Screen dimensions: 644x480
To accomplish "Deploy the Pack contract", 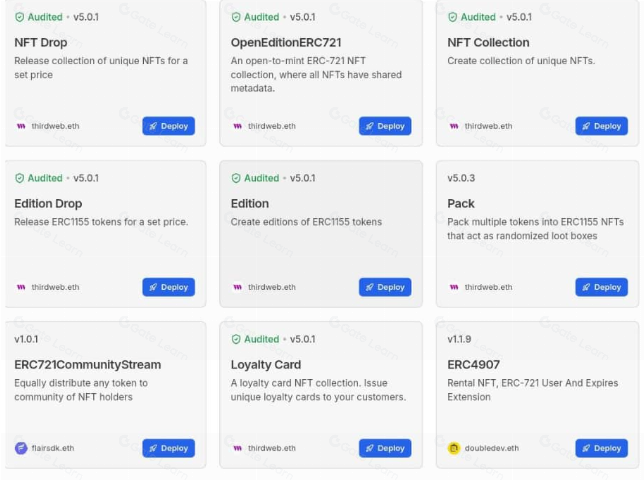I will (601, 287).
